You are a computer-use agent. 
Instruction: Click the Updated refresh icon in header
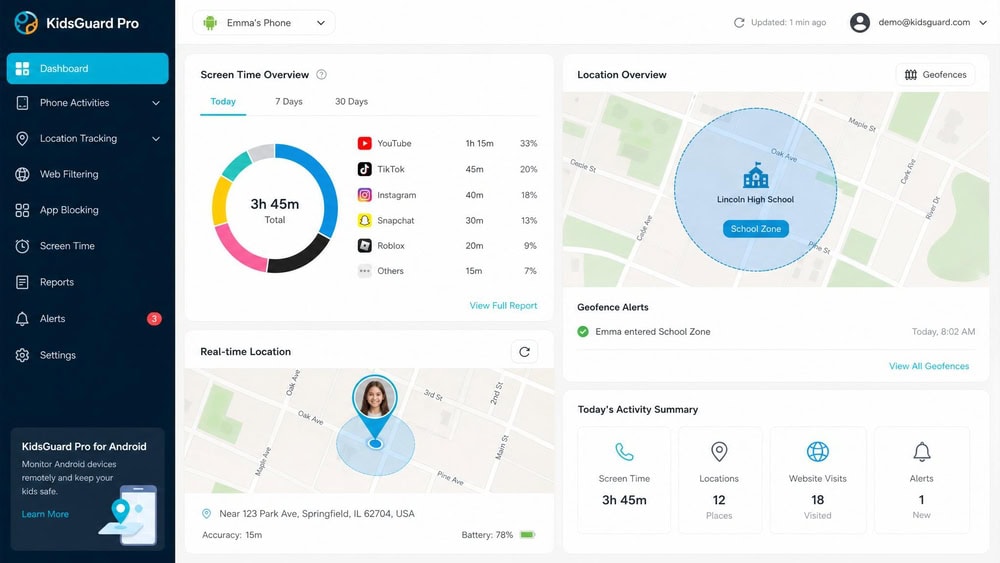pos(739,22)
